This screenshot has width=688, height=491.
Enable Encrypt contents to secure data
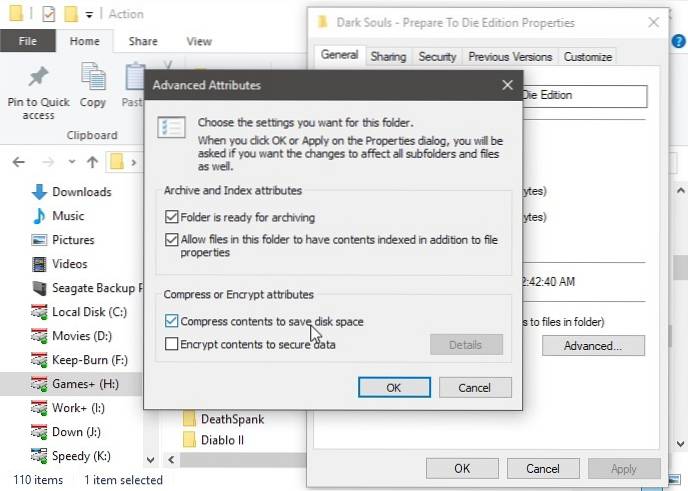click(x=173, y=344)
